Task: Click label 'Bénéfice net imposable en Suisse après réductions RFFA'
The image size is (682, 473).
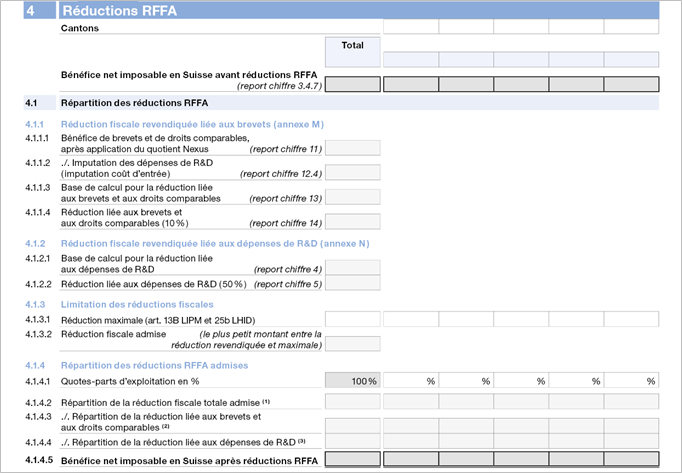Action: (189, 461)
